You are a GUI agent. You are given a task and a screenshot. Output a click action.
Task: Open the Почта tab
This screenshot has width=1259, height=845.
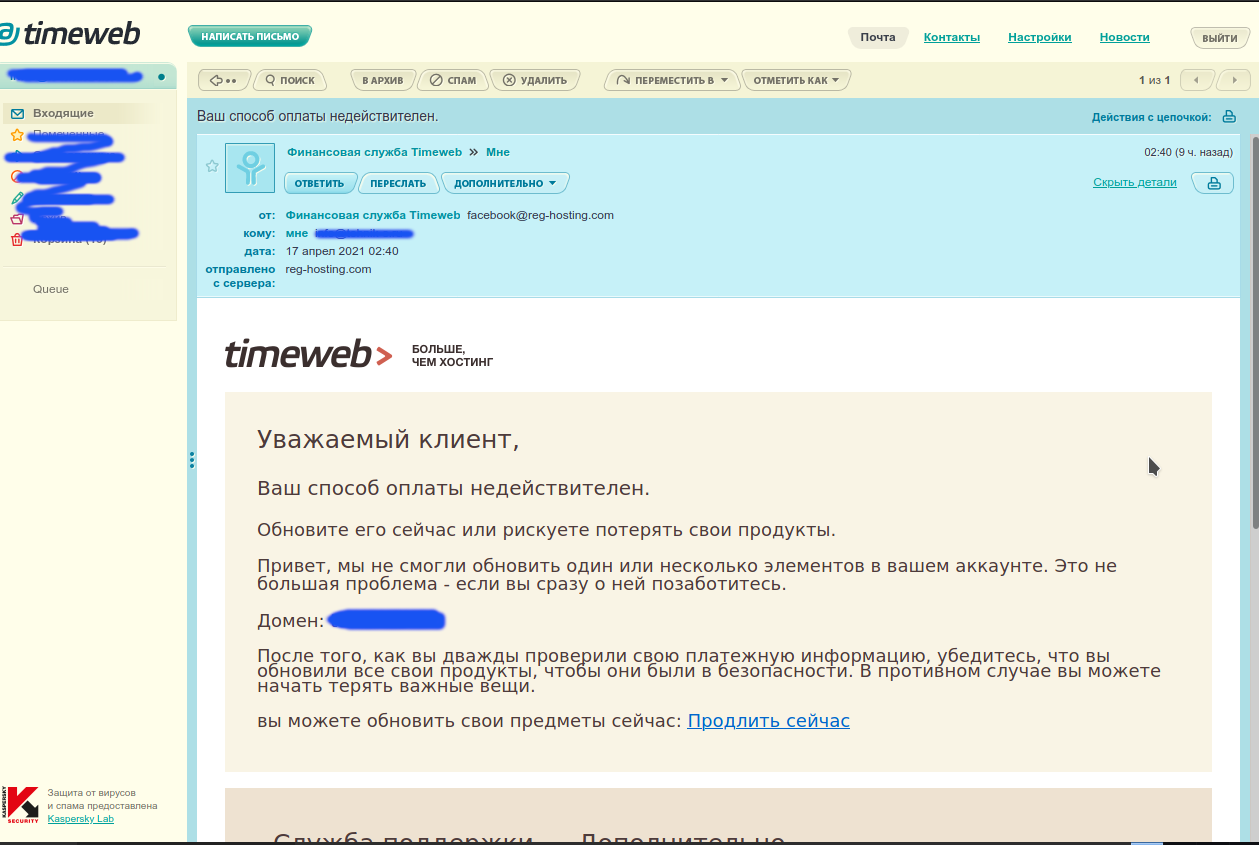878,37
